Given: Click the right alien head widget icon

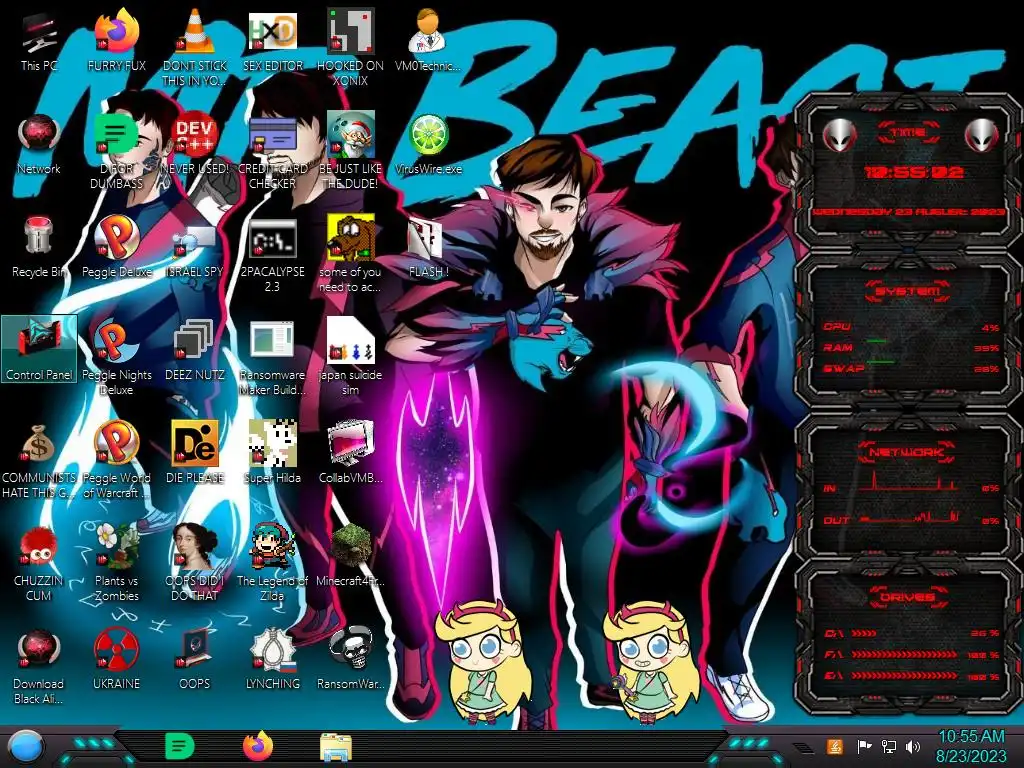Looking at the screenshot, I should point(982,135).
